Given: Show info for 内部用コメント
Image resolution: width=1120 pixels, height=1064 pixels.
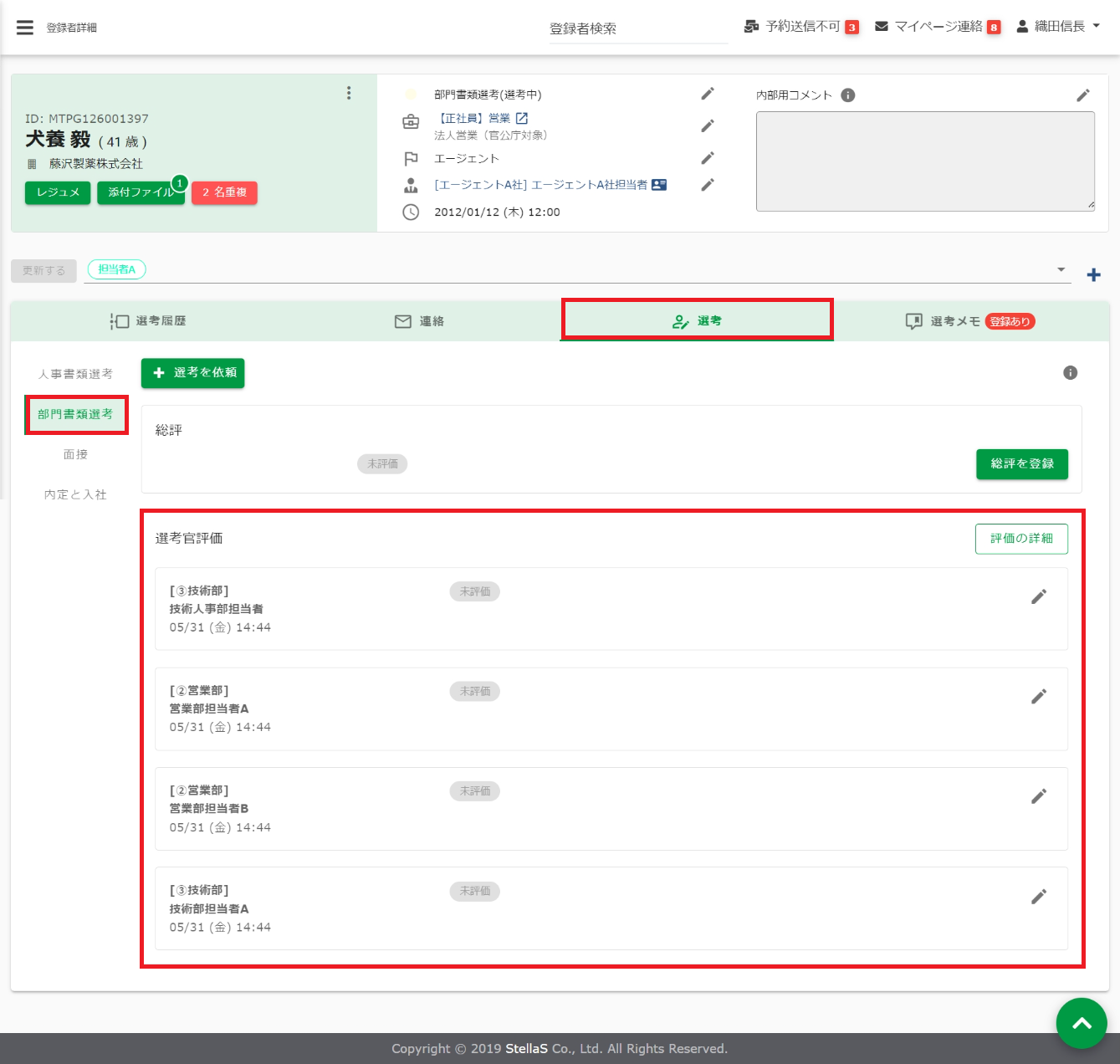Looking at the screenshot, I should tap(848, 95).
